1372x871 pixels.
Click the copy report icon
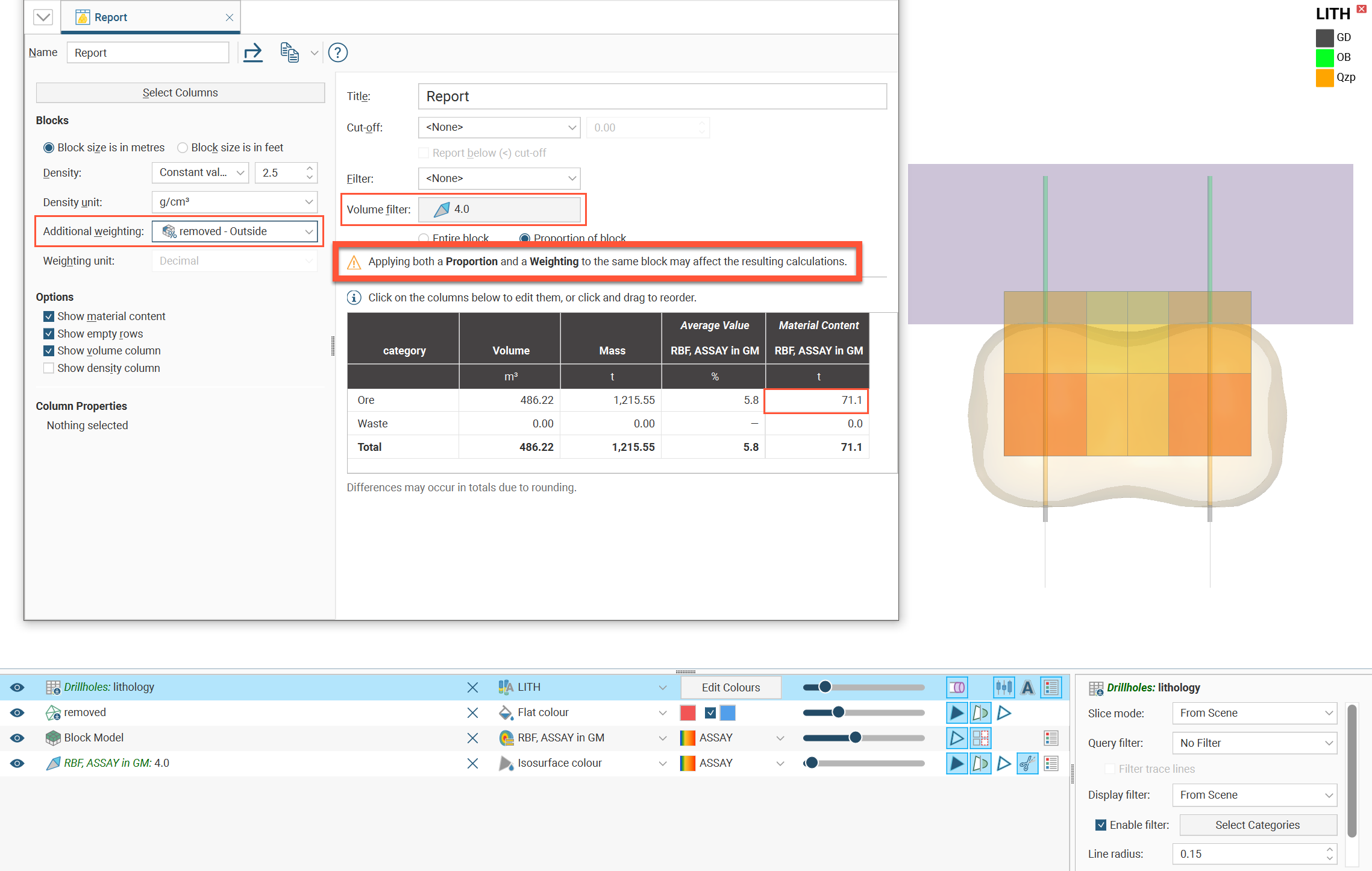pyautogui.click(x=290, y=52)
